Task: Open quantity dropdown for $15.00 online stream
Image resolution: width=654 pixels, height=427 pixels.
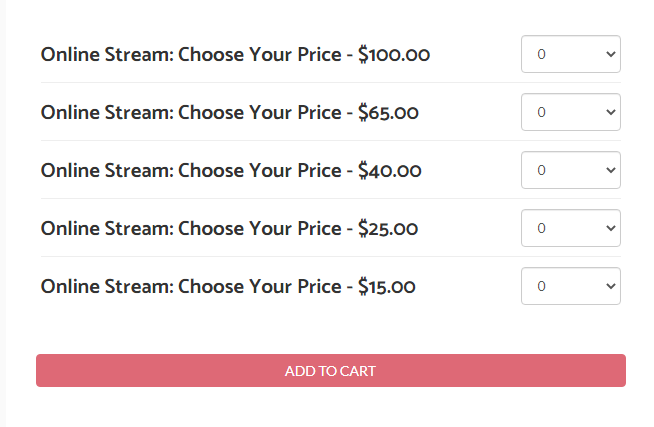Action: click(570, 286)
